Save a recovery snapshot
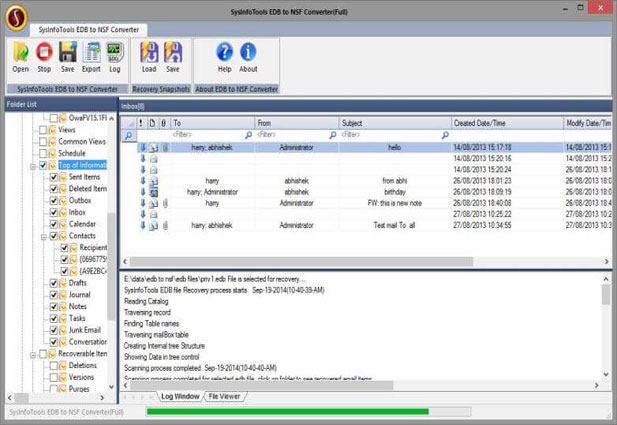The height and width of the screenshot is (425, 617). (x=173, y=57)
